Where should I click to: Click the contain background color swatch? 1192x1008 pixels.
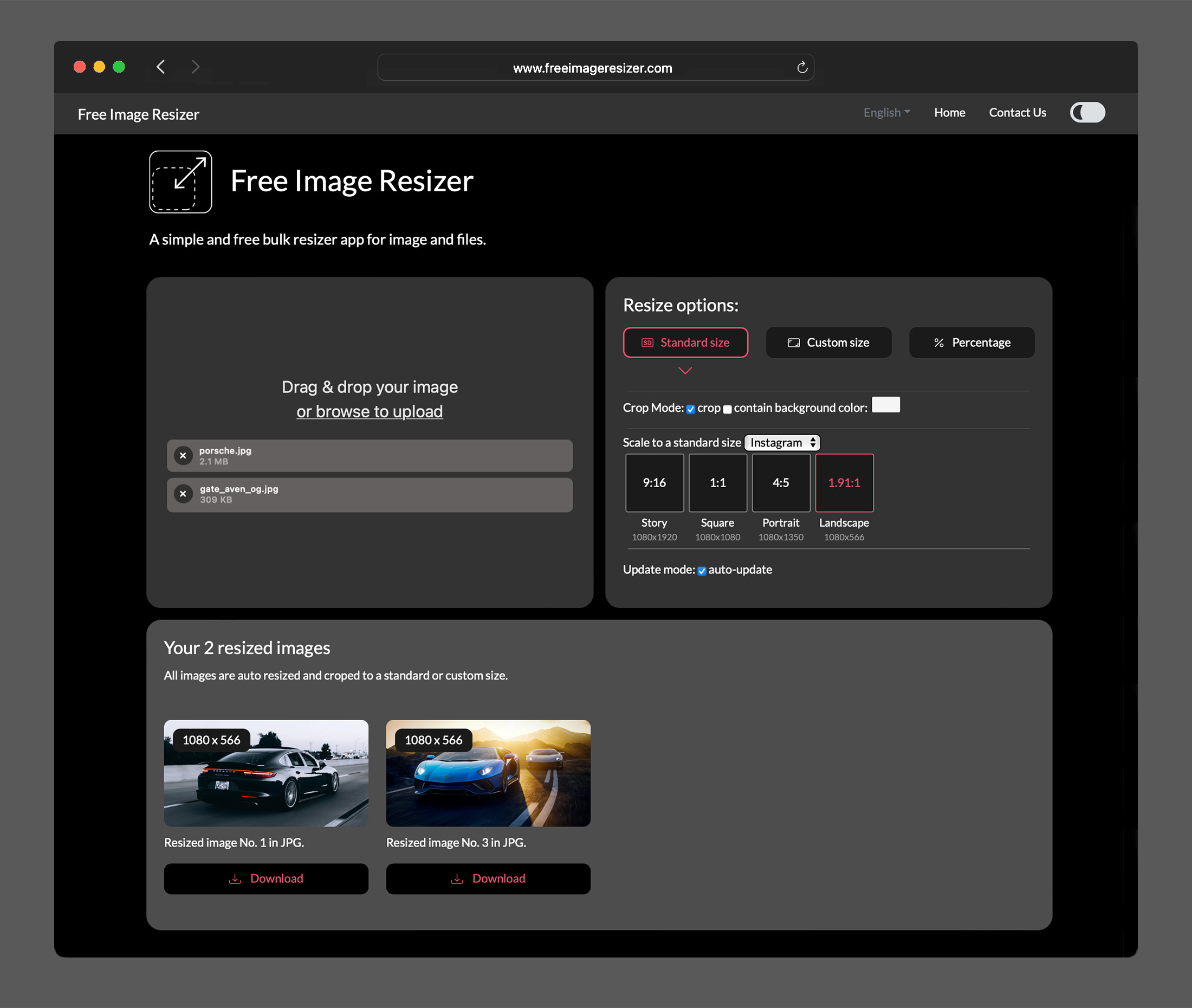tap(886, 406)
